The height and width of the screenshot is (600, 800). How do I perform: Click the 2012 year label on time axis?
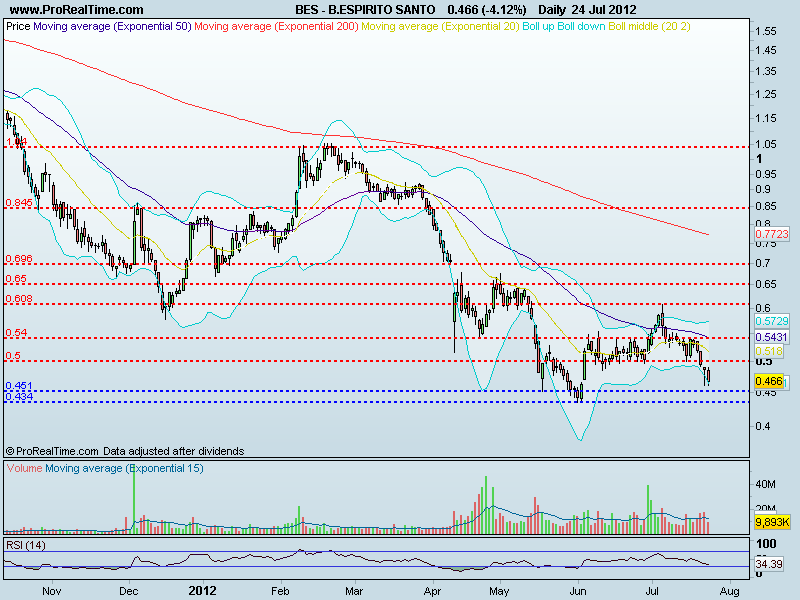tap(203, 591)
